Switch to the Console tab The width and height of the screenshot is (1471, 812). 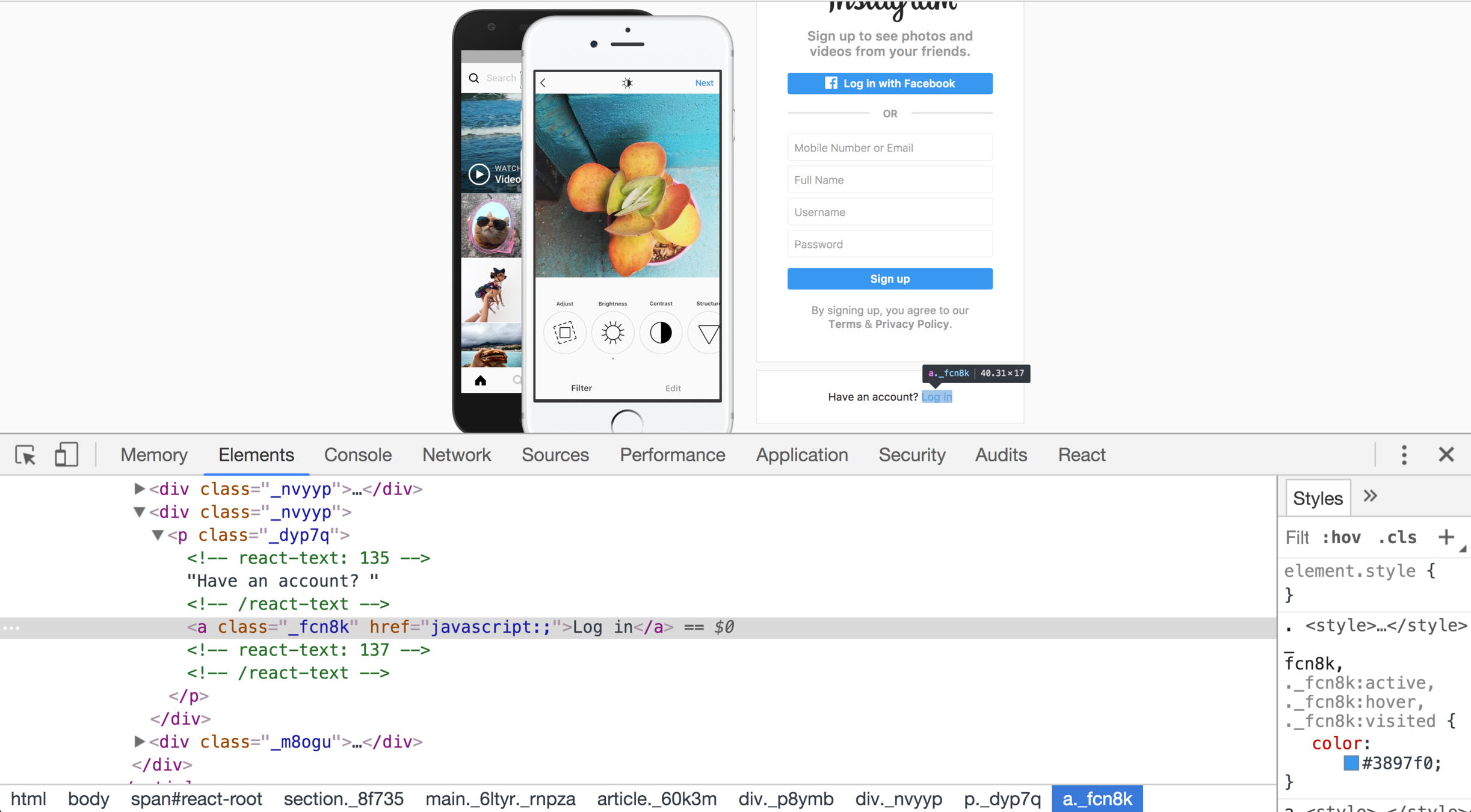357,455
